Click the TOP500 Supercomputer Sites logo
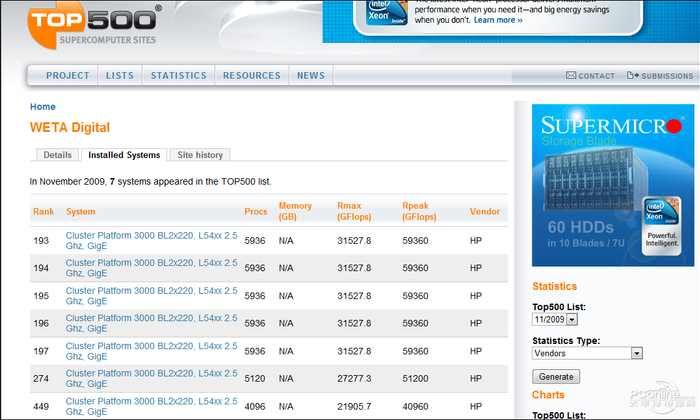 pos(94,26)
